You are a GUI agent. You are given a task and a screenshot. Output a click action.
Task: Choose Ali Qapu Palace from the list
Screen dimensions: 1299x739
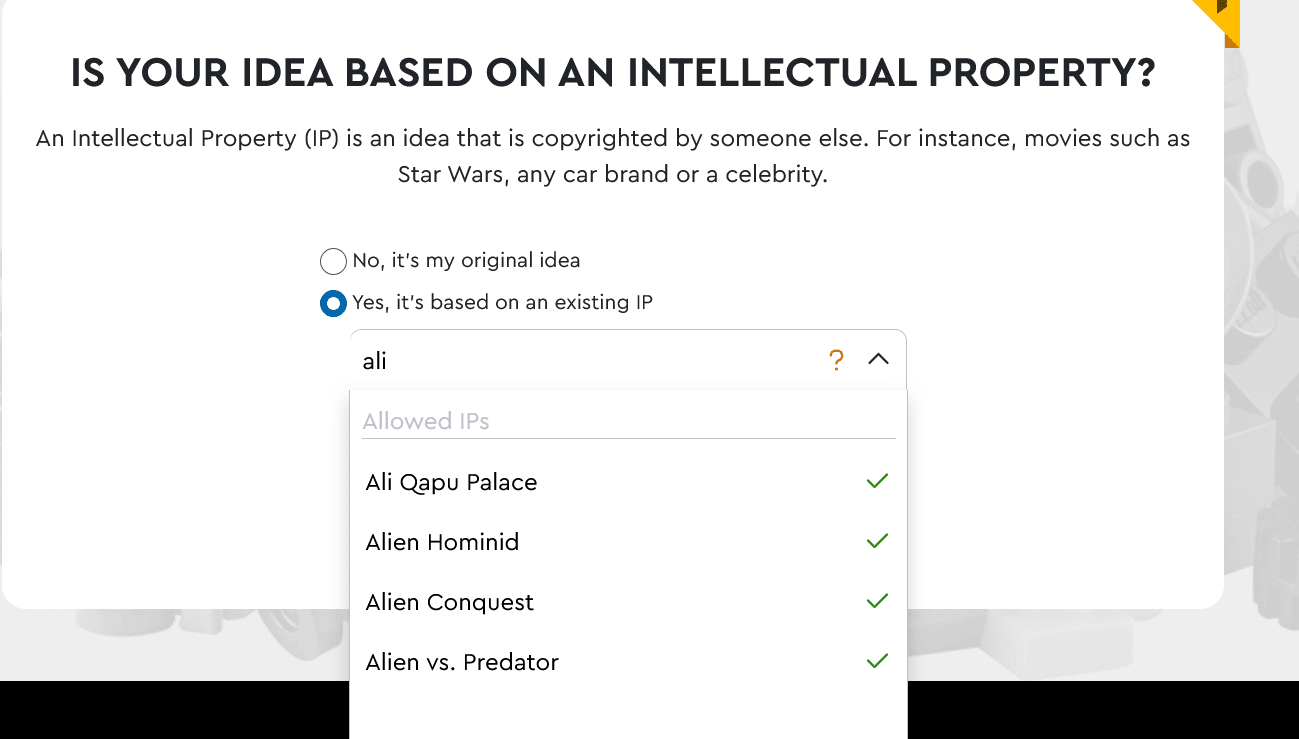coord(628,482)
